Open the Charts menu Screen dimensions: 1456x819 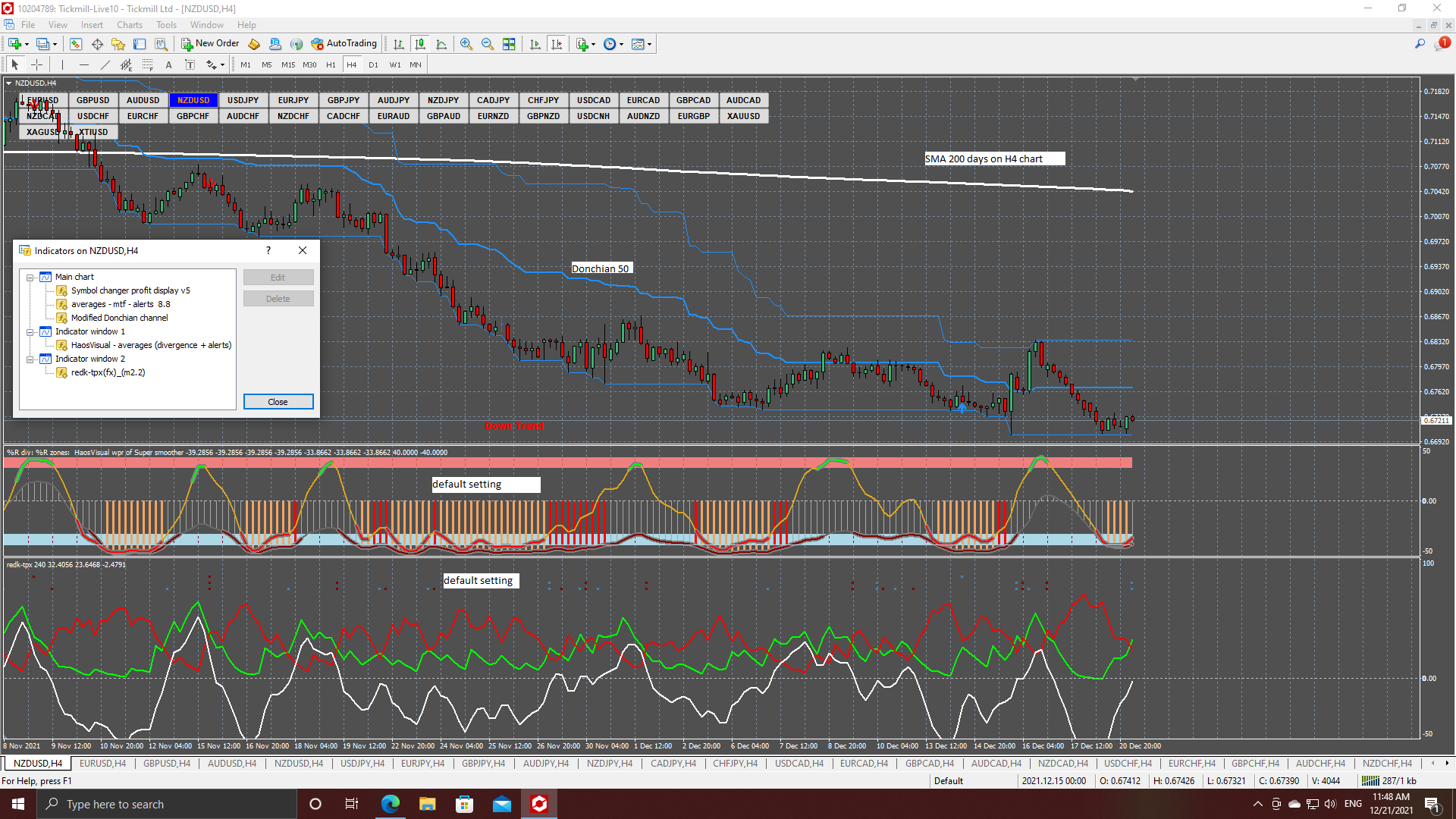129,25
